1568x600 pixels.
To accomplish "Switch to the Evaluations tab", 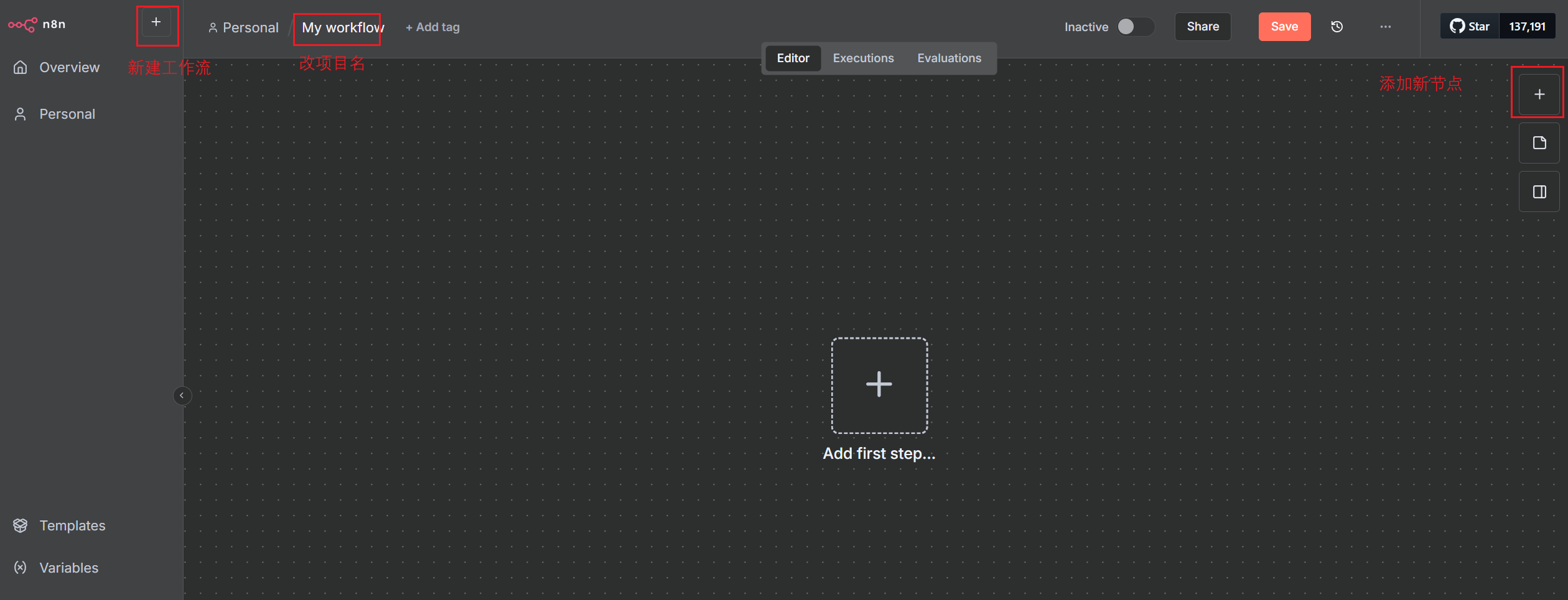I will coord(949,58).
